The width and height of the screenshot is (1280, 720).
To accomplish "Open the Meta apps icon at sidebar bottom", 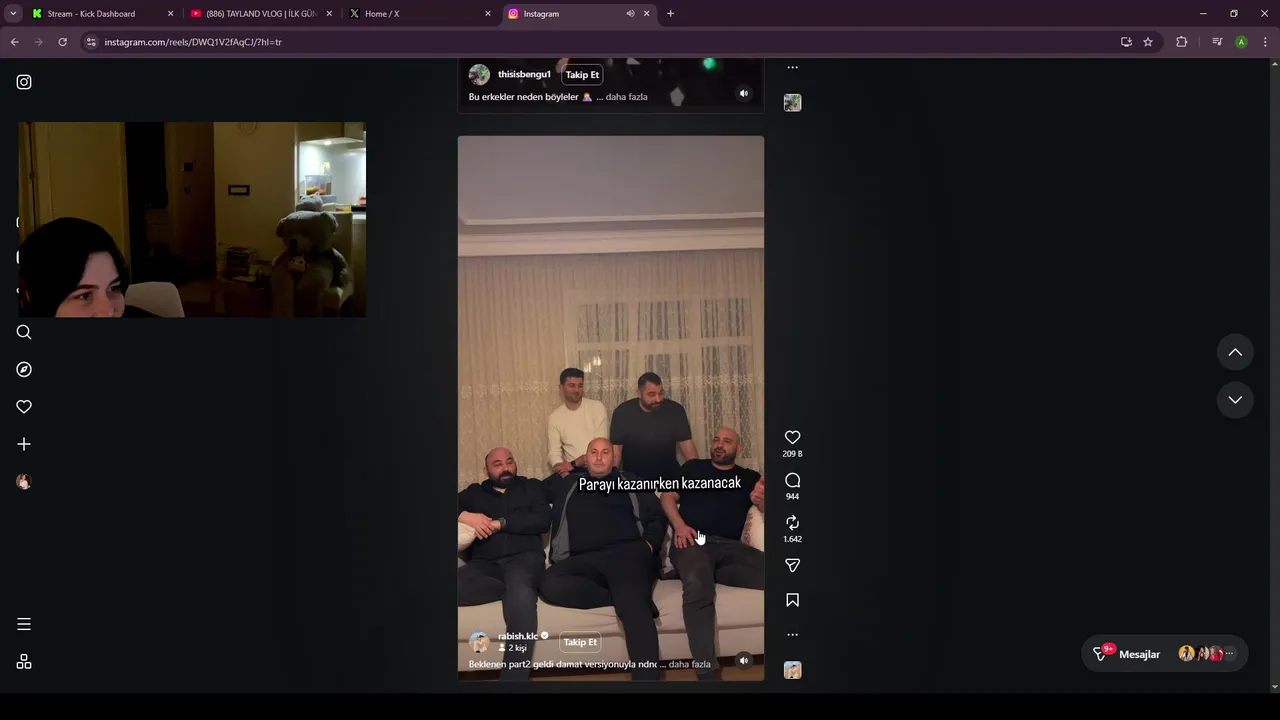I will click(x=24, y=662).
